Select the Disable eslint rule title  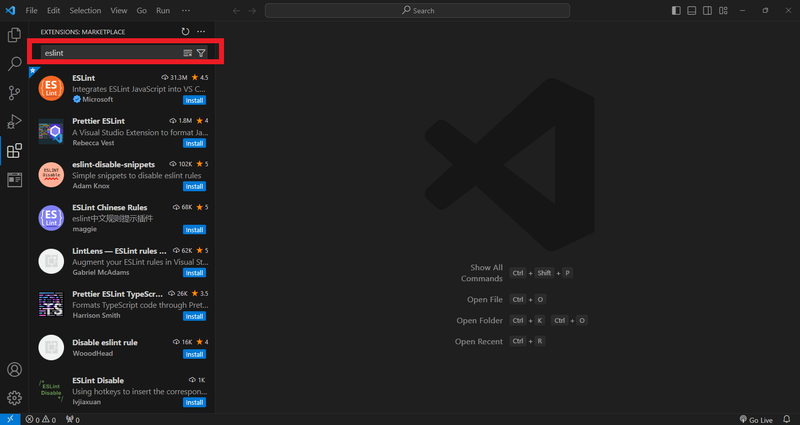click(x=105, y=342)
